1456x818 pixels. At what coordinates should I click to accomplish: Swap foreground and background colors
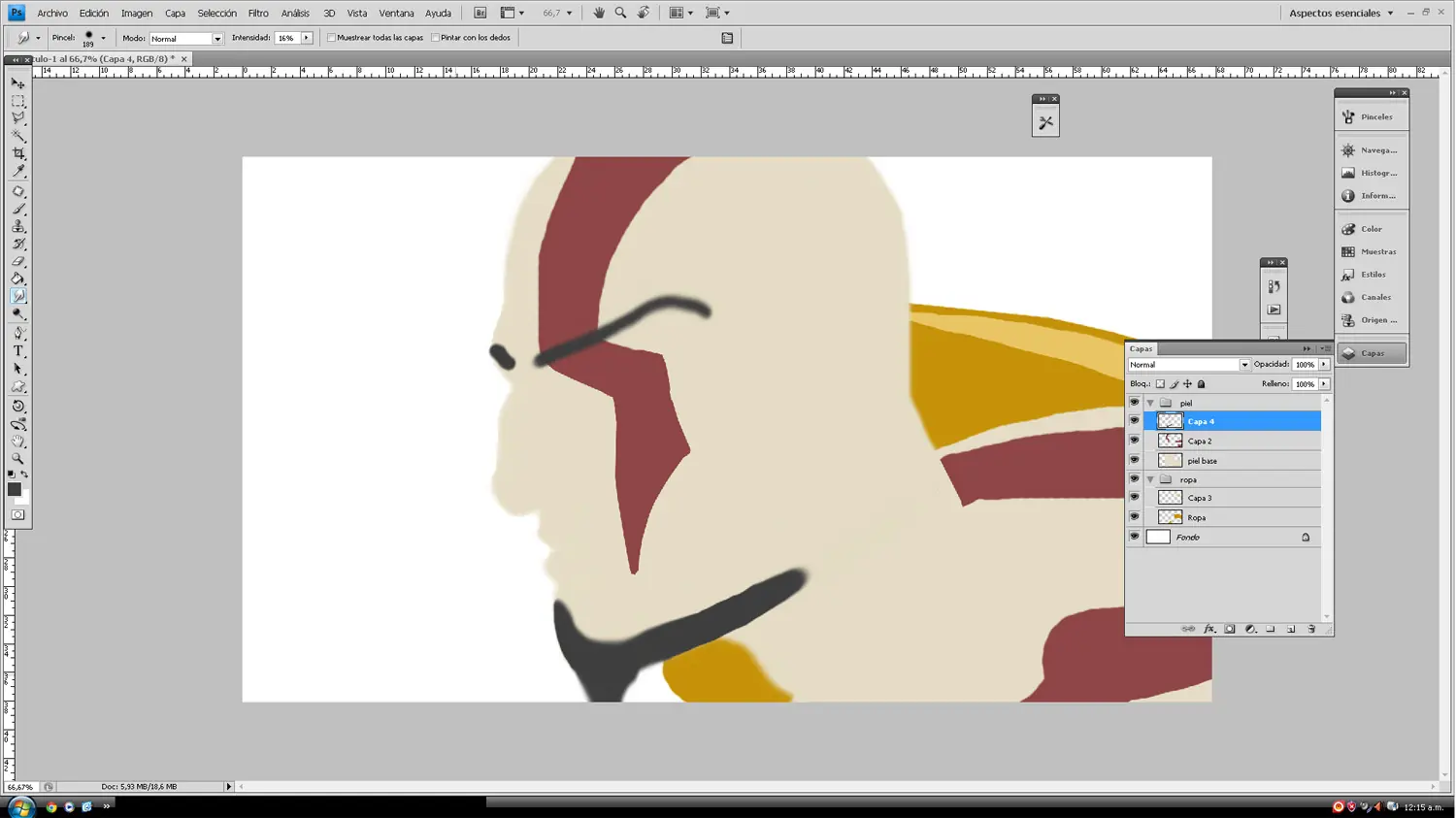24,474
